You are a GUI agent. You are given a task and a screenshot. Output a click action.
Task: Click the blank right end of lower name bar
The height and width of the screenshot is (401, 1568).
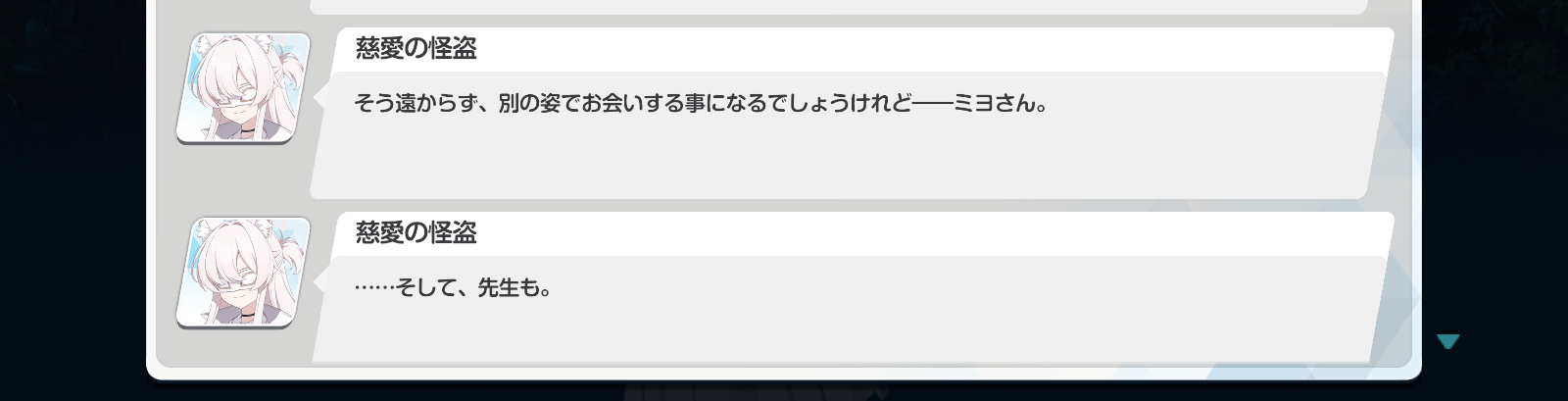[931, 233]
